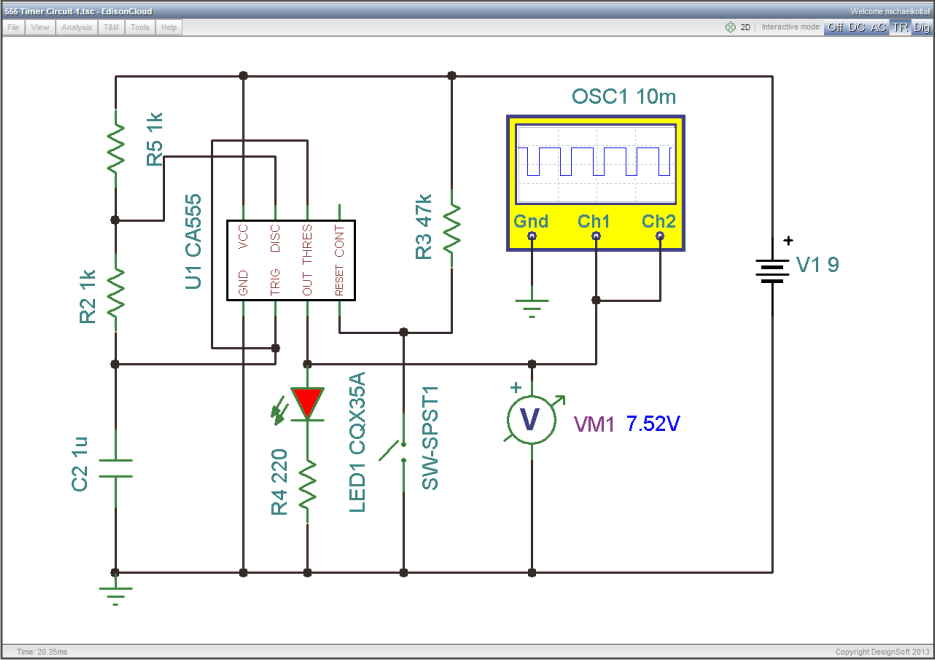Select the CA555 timer chip
Screen dimensions: 935x660
pyautogui.click(x=291, y=260)
